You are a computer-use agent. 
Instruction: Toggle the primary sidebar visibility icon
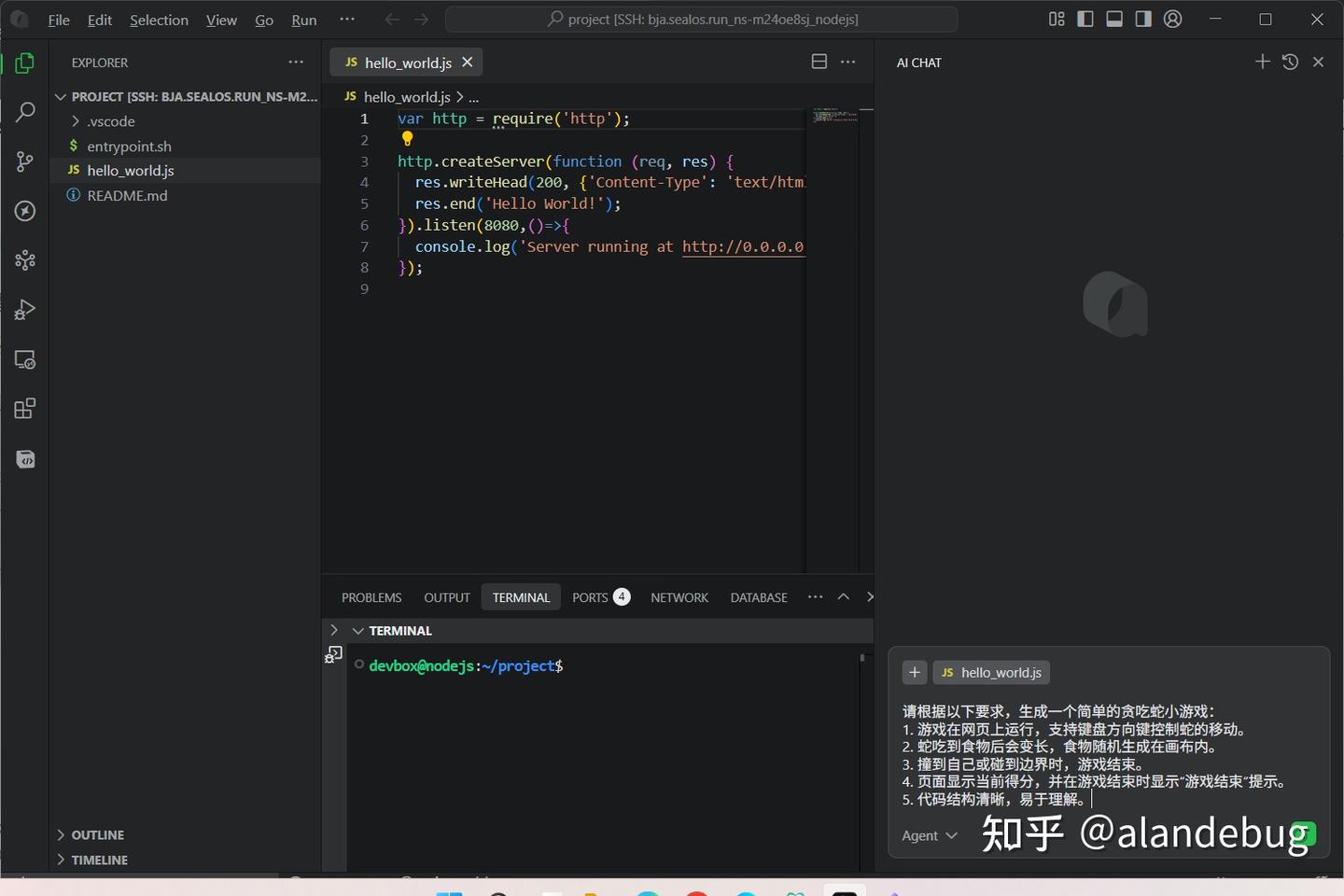pyautogui.click(x=1085, y=19)
